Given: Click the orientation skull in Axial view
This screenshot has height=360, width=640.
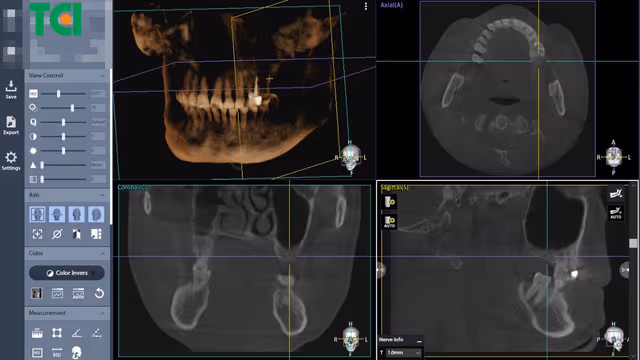Looking at the screenshot, I should point(613,157).
